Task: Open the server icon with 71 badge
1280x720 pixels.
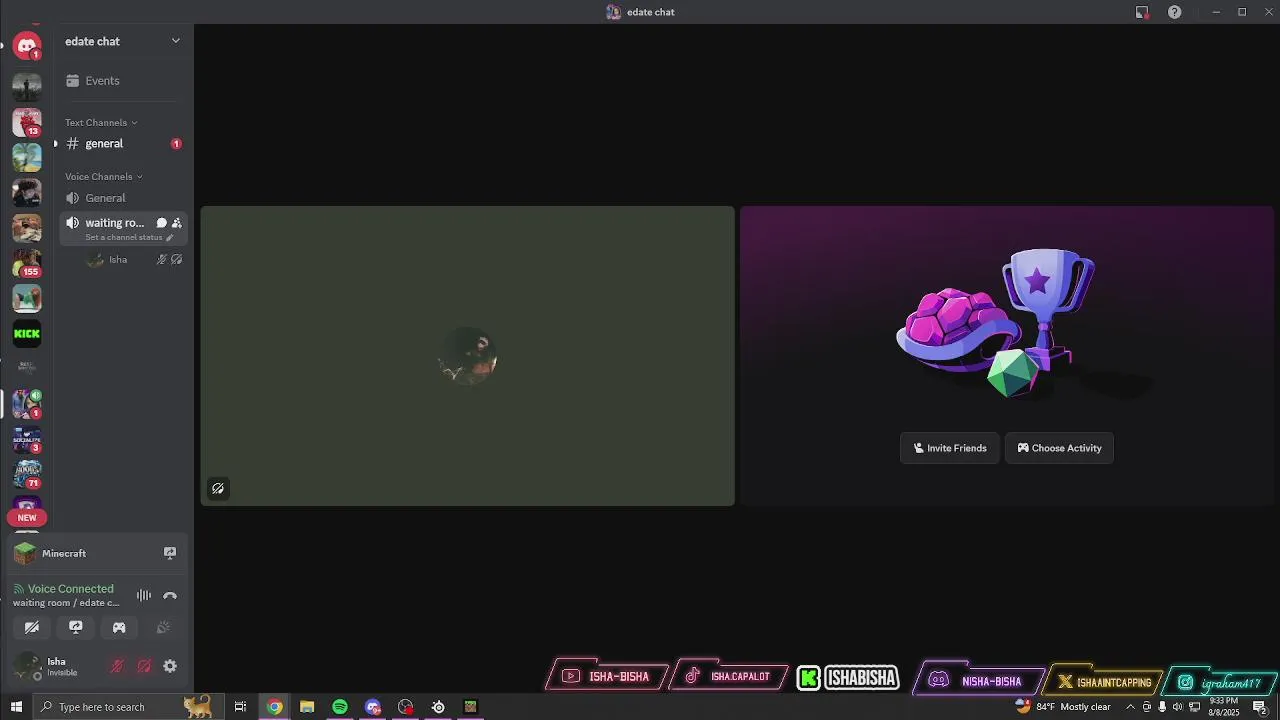Action: [x=27, y=473]
